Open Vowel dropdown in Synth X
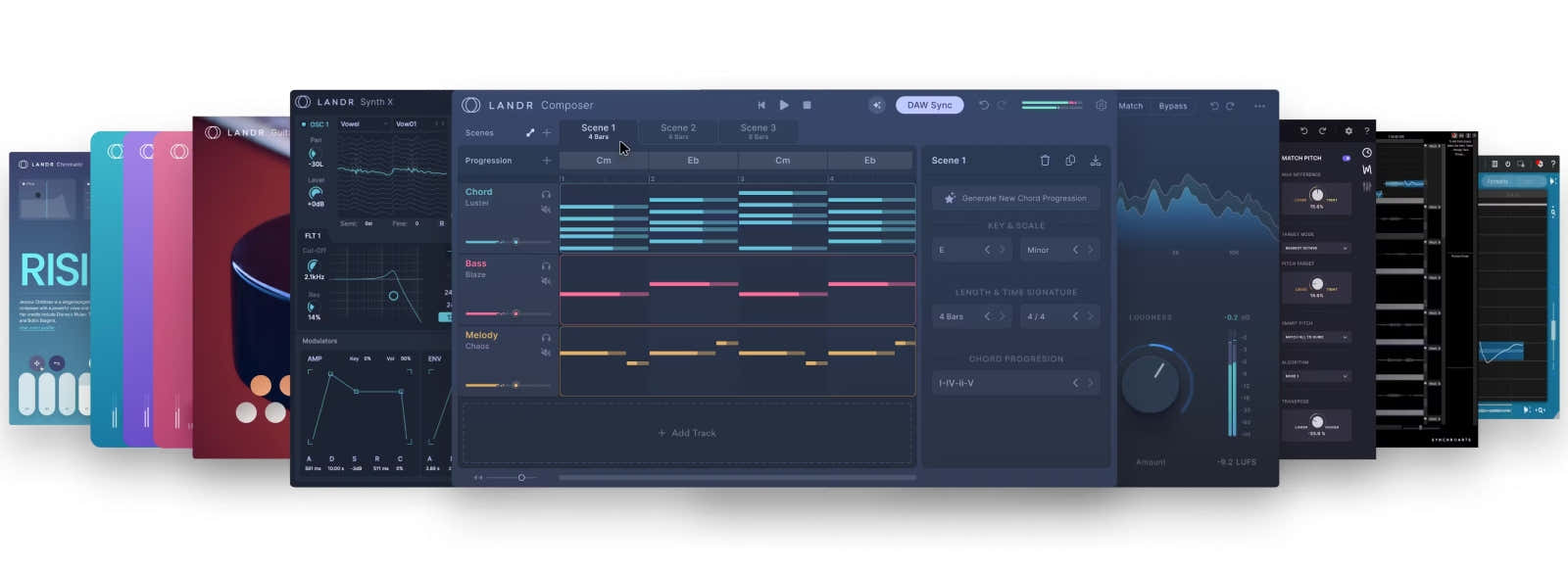1568x570 pixels. tap(363, 124)
